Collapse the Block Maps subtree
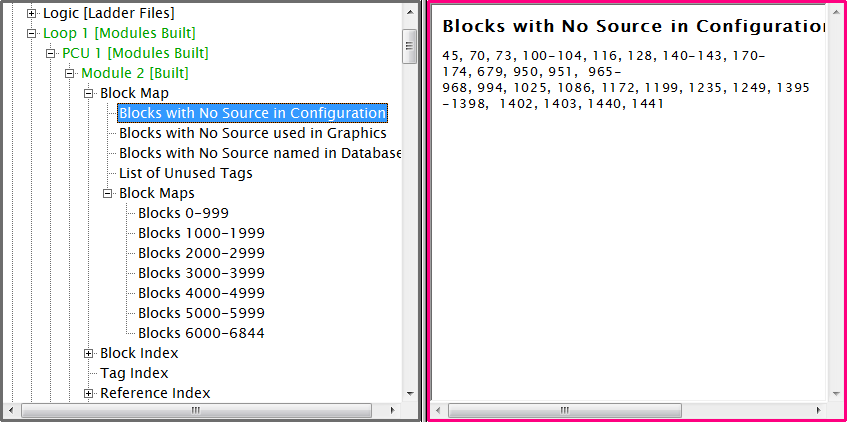The height and width of the screenshot is (422, 847). [108, 193]
